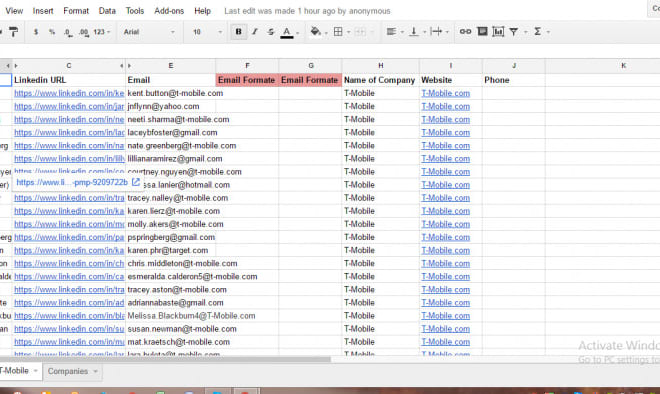Select cell karen.phr@target.com
Image resolution: width=660 pixels, height=394 pixels.
click(x=170, y=250)
